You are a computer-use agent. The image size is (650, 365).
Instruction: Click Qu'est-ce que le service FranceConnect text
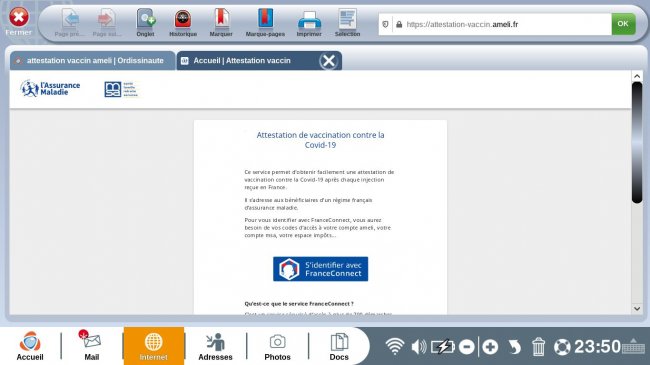click(299, 304)
